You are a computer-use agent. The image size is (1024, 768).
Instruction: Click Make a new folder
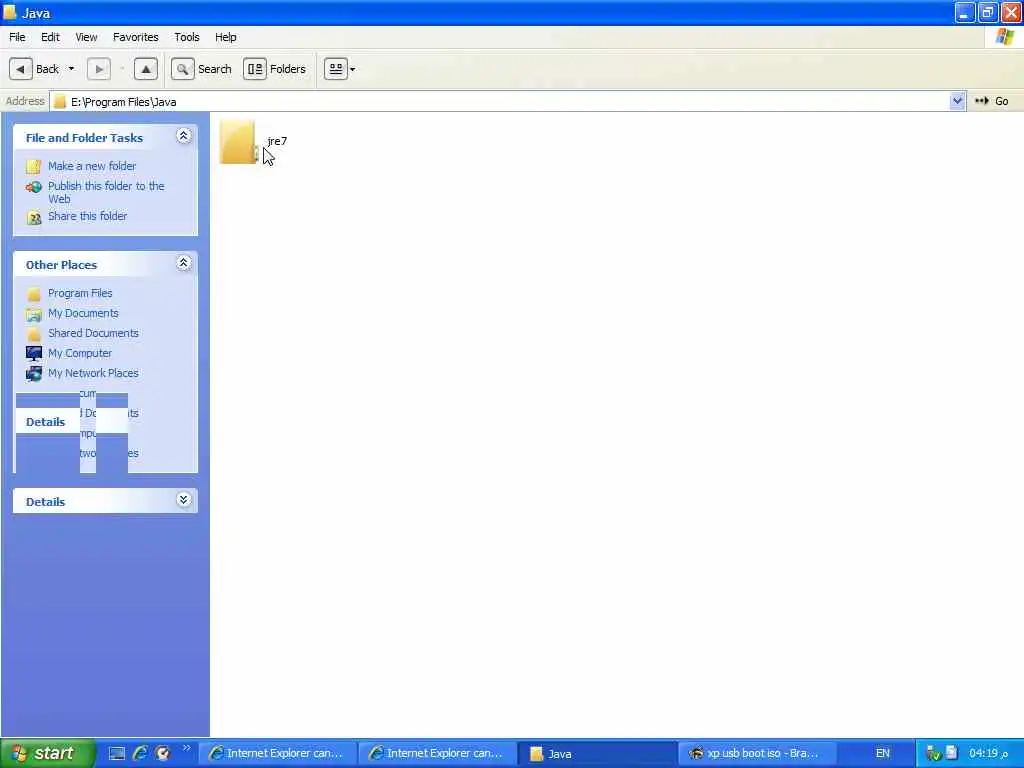pos(92,166)
